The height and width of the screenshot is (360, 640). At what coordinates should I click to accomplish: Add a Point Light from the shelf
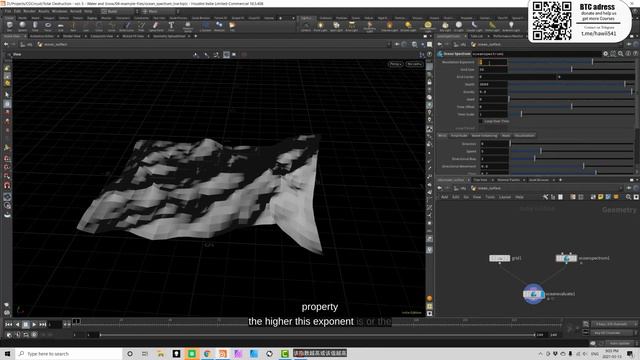[320, 26]
